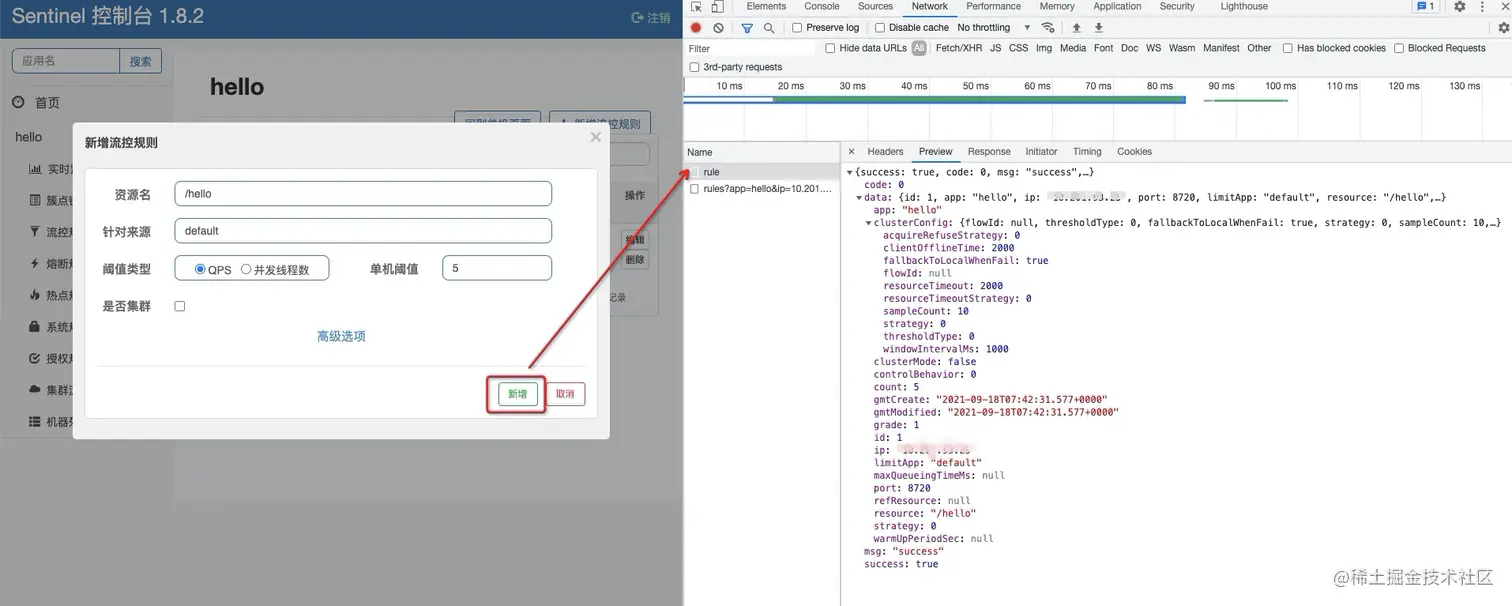Check Blocked Requests option
Image resolution: width=1512 pixels, height=606 pixels.
[1399, 48]
